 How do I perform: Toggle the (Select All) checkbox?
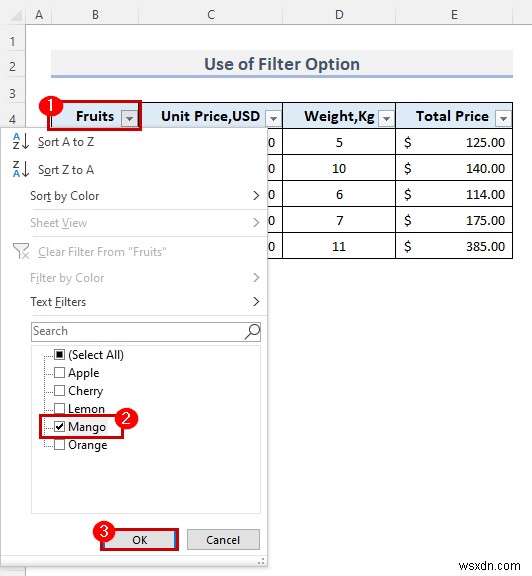click(x=60, y=354)
